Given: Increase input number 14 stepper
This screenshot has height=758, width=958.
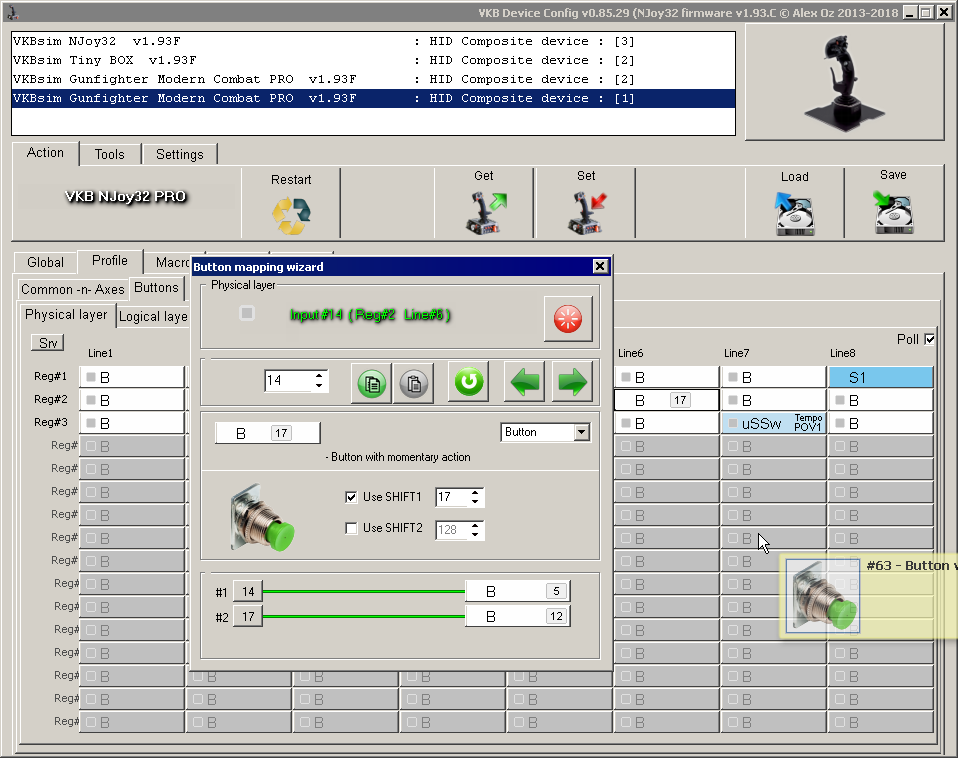Looking at the screenshot, I should 319,376.
